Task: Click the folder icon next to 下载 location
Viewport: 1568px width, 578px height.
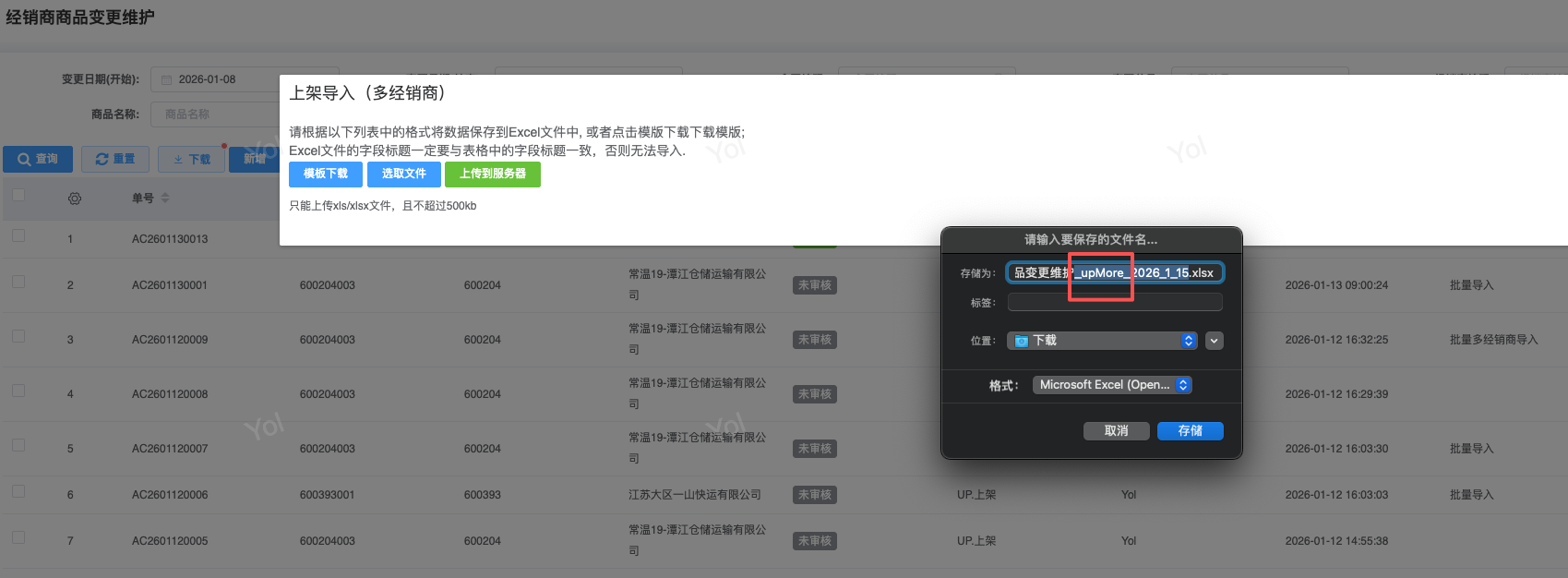Action: 1022,341
